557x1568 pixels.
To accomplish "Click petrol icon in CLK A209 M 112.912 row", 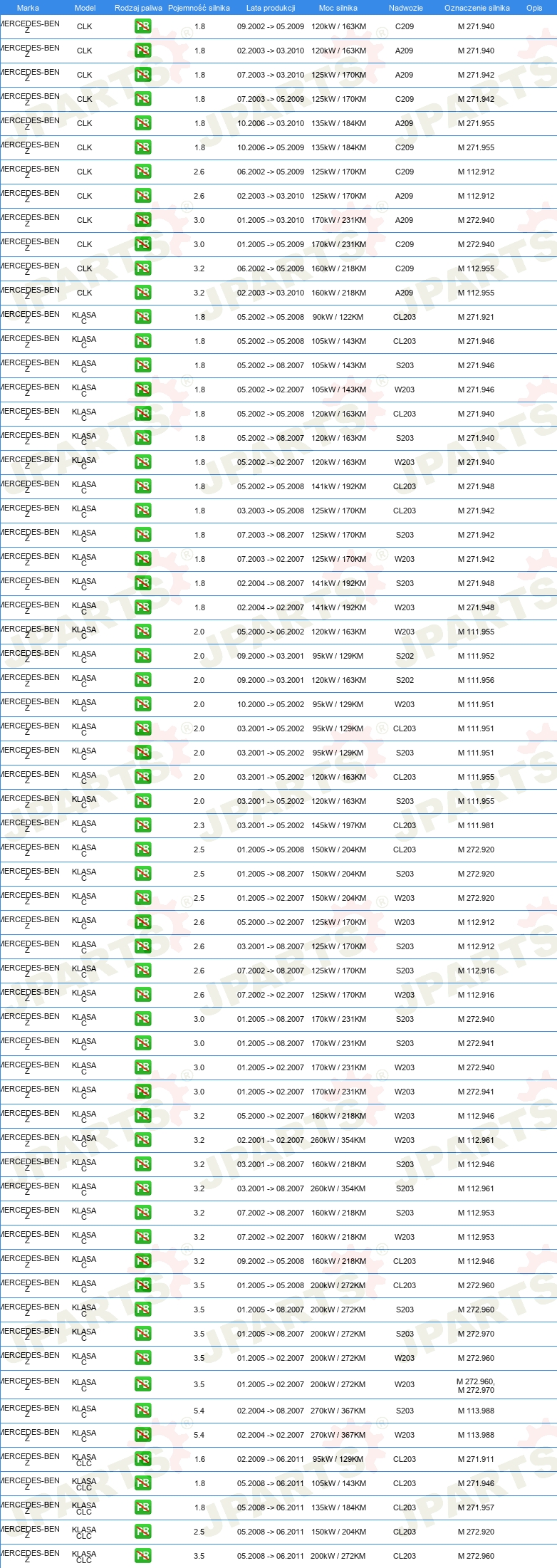I will pos(143,196).
